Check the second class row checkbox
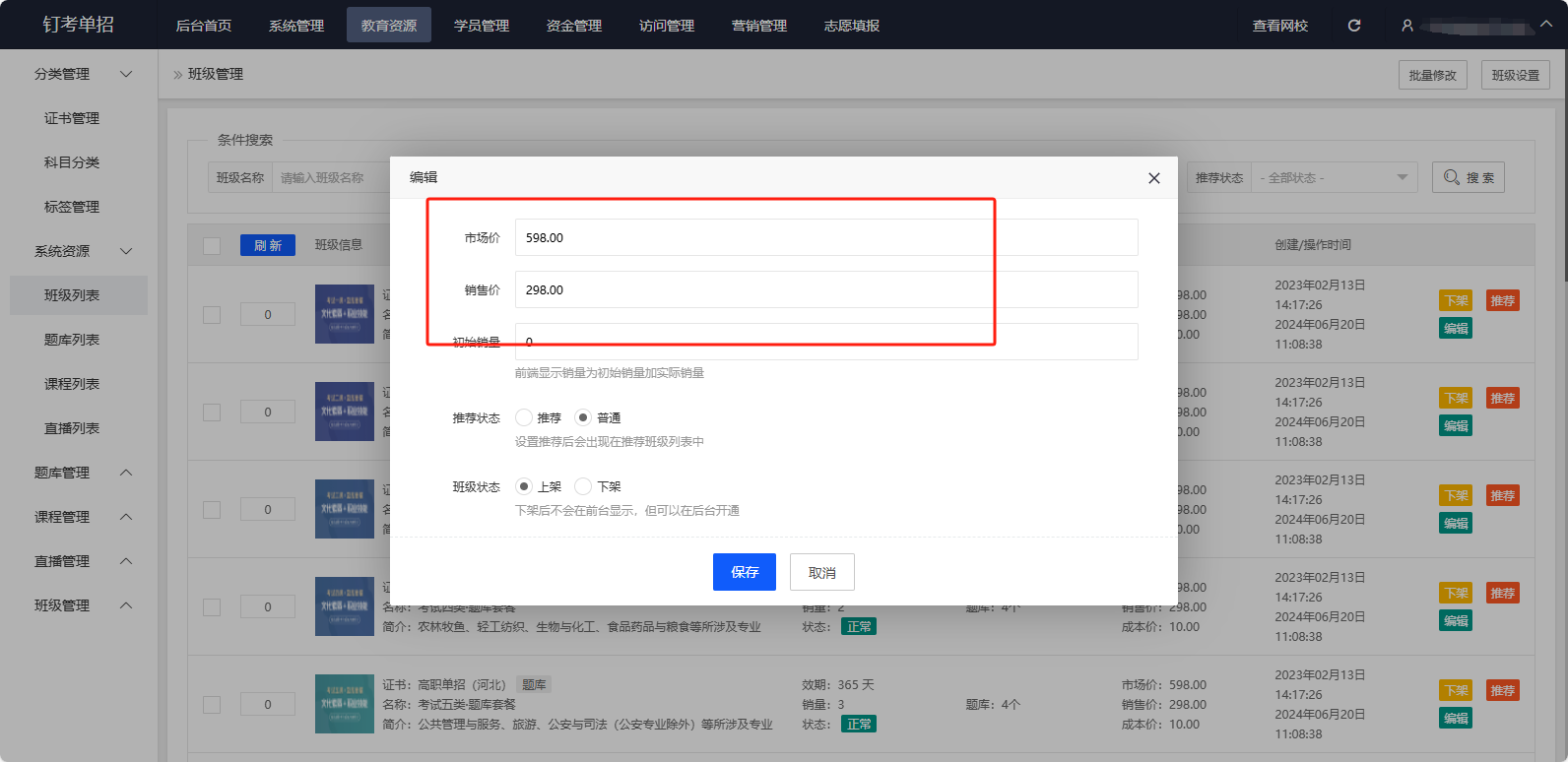 point(212,413)
